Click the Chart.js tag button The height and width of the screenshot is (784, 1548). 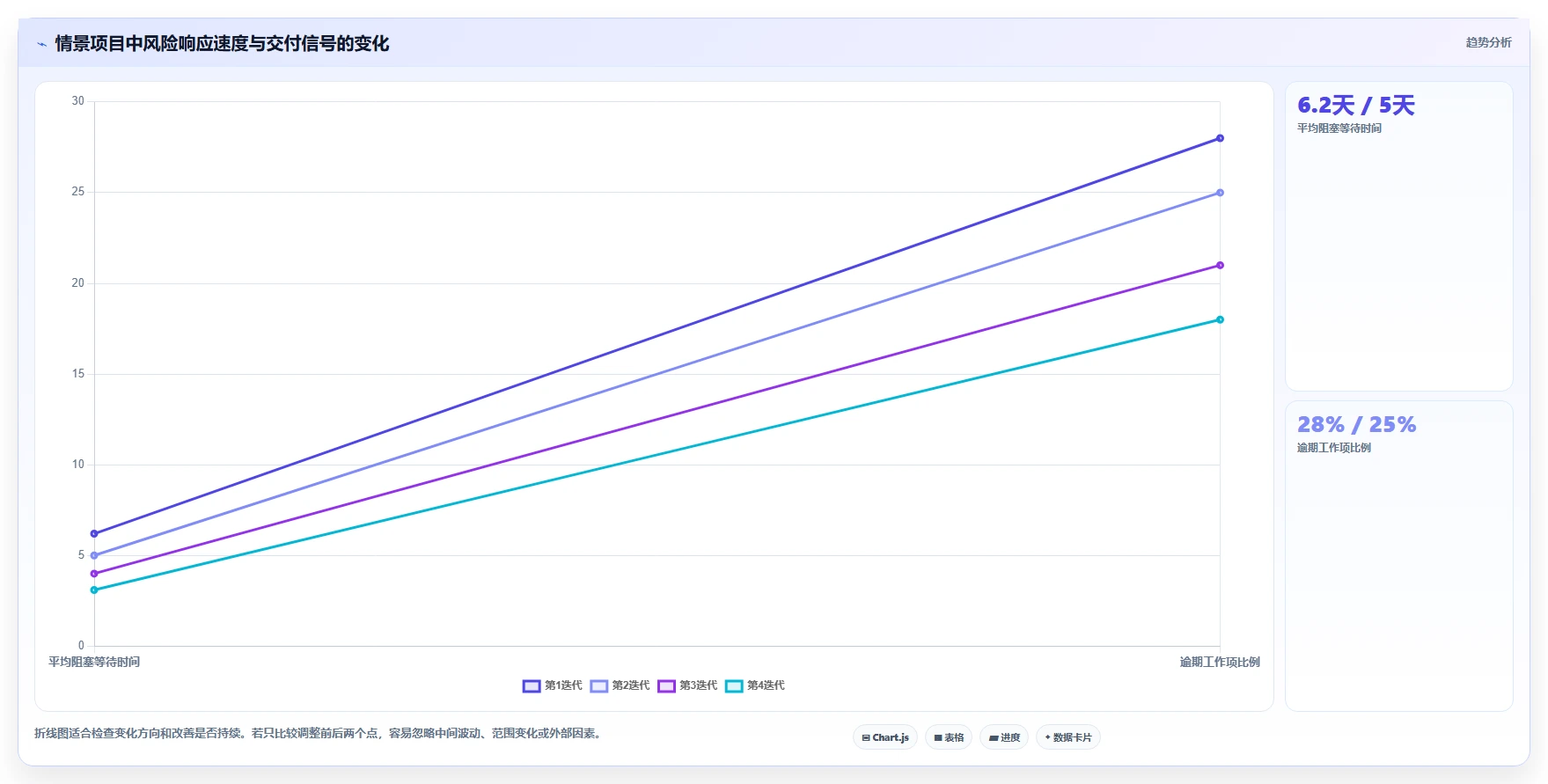885,737
